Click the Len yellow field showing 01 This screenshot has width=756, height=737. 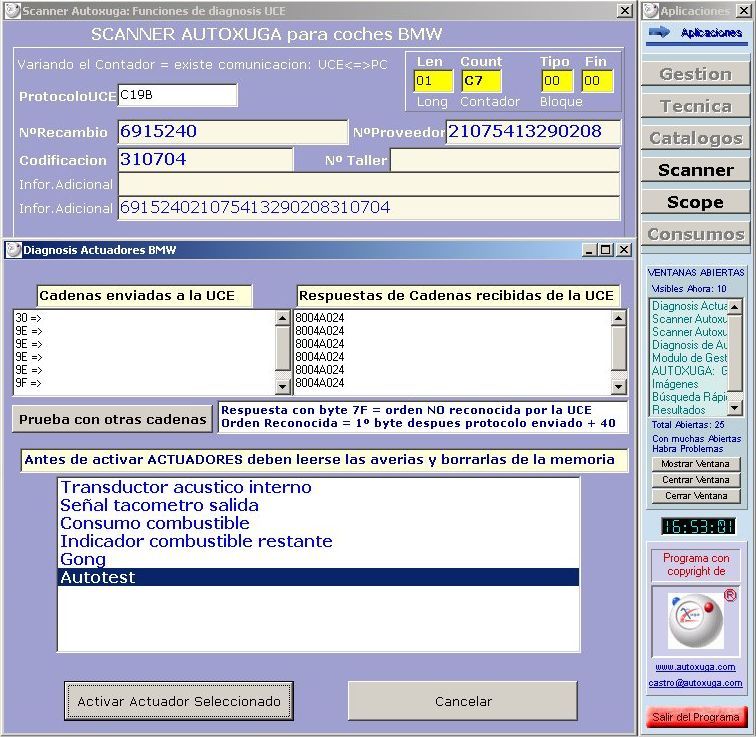(x=433, y=80)
